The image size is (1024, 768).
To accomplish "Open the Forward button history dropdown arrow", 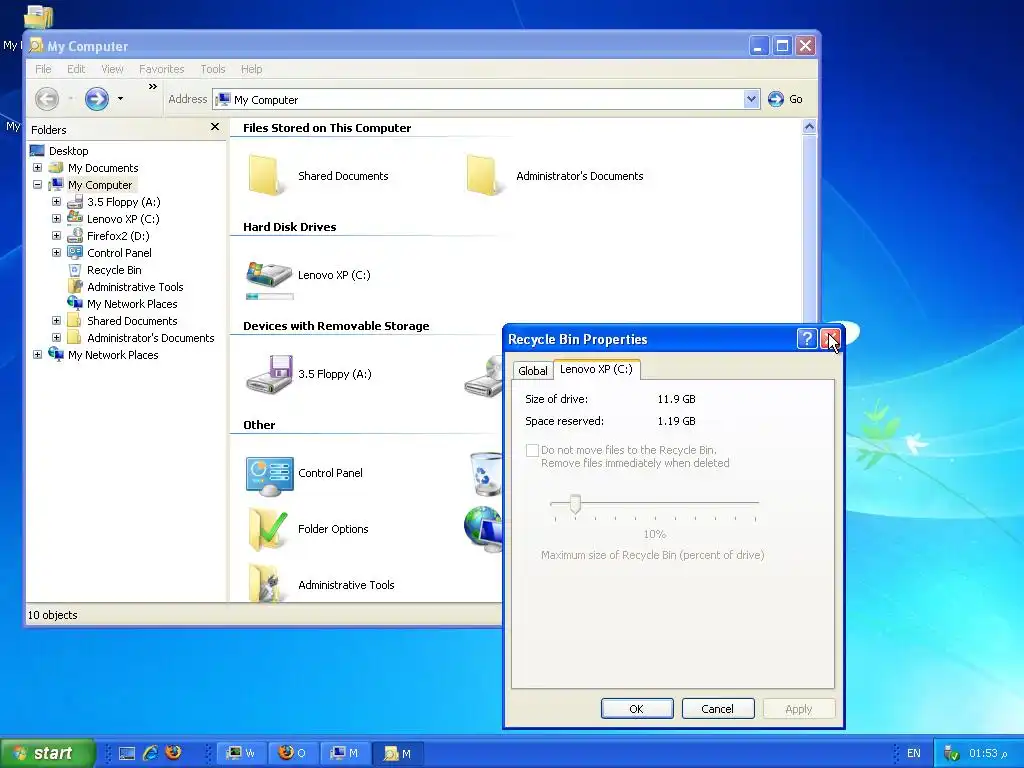I will click(120, 99).
